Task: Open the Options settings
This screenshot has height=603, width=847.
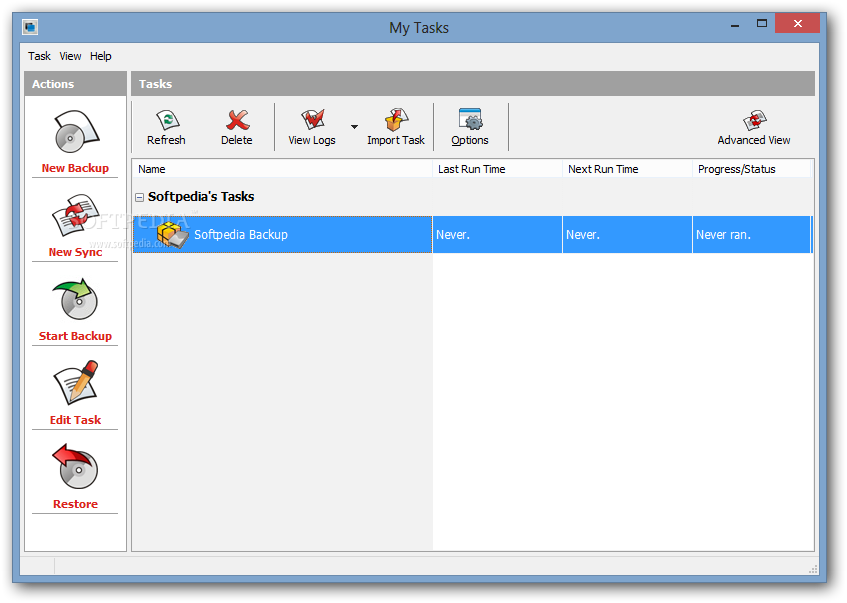Action: coord(470,128)
